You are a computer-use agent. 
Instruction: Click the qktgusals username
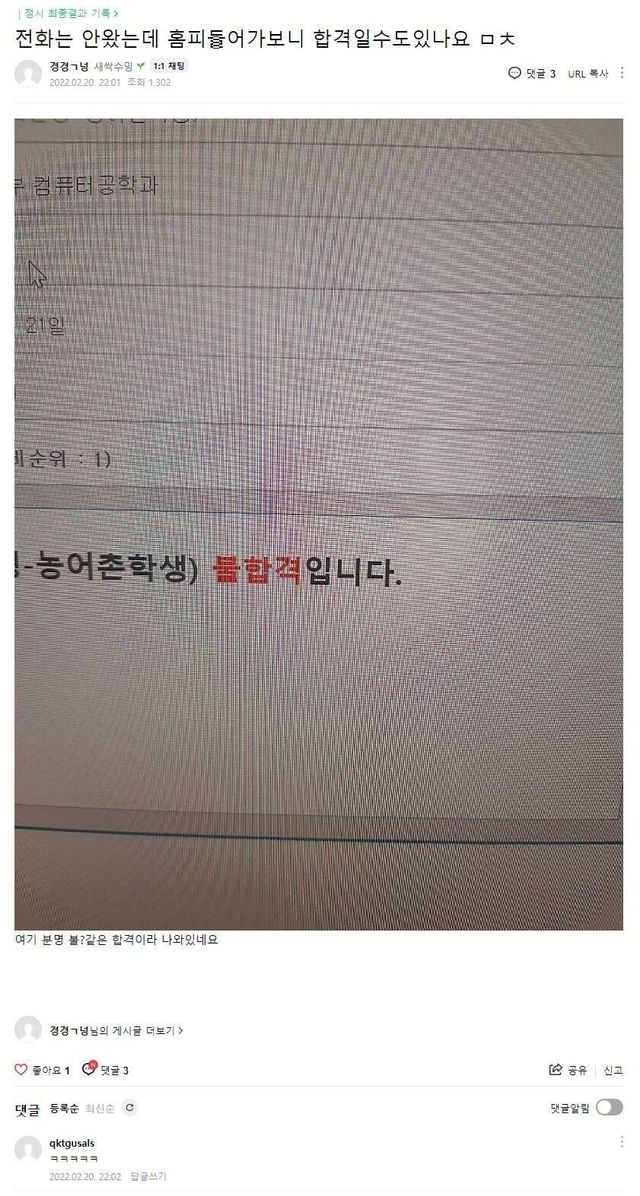(72, 1143)
